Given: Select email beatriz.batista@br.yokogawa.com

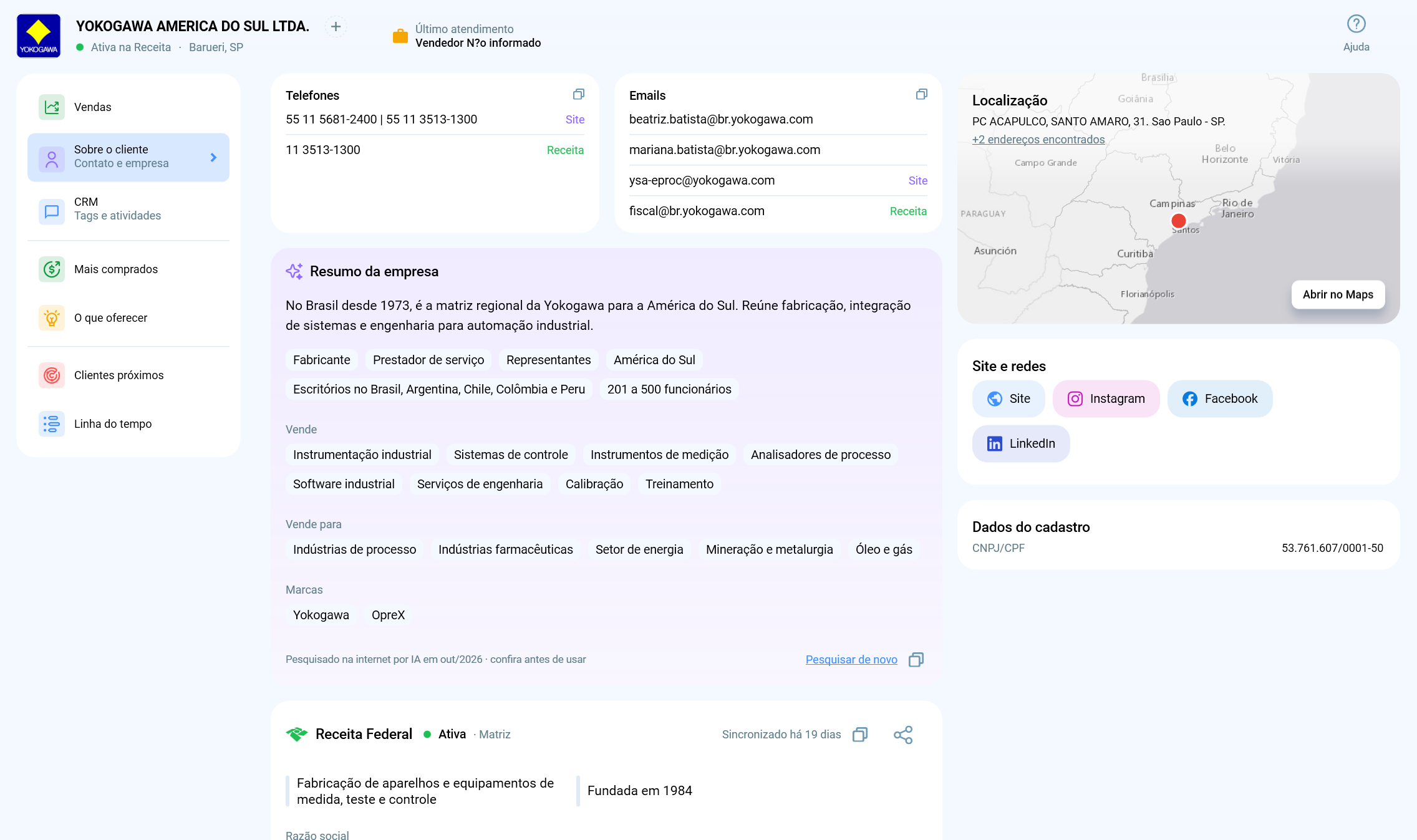Looking at the screenshot, I should pos(721,119).
